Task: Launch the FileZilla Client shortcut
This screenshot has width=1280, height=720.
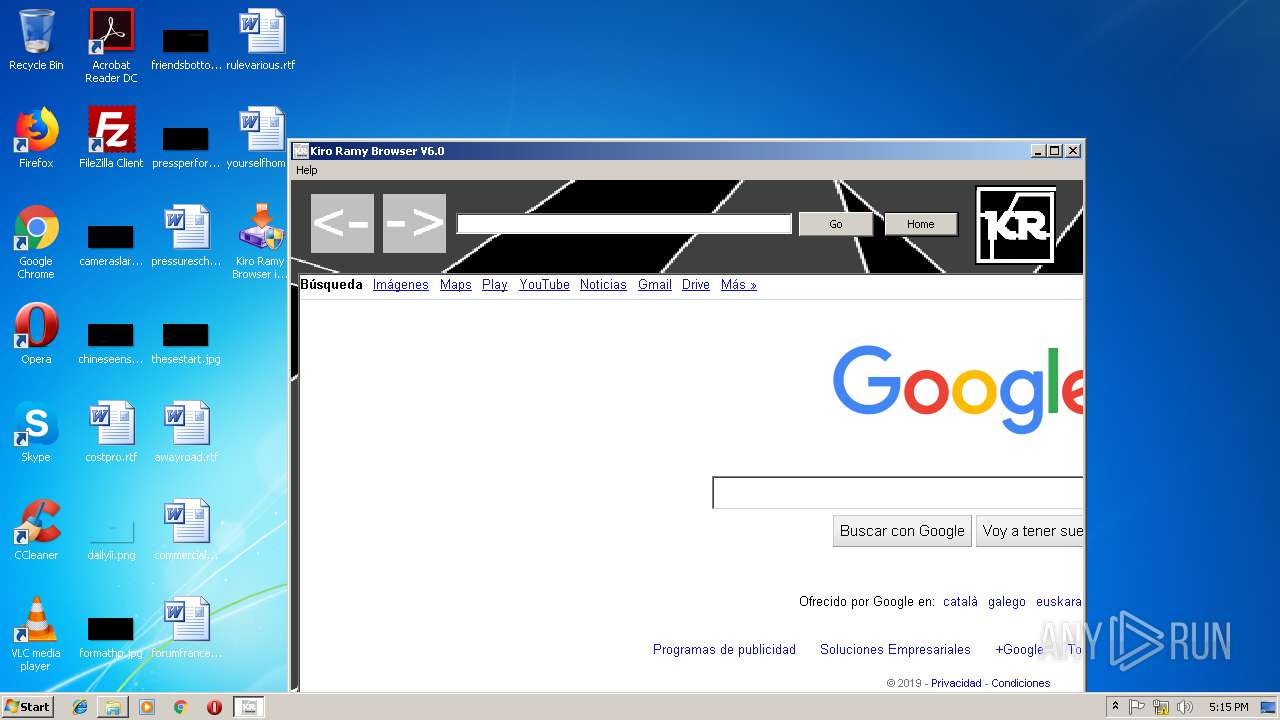Action: (111, 139)
